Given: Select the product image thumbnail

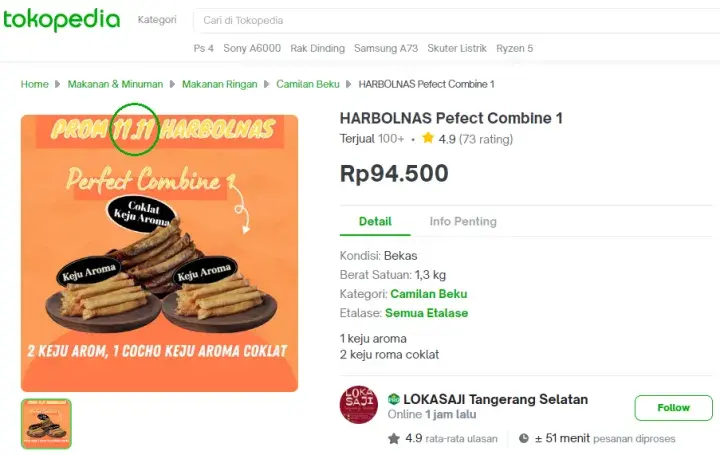Looking at the screenshot, I should pos(46,424).
